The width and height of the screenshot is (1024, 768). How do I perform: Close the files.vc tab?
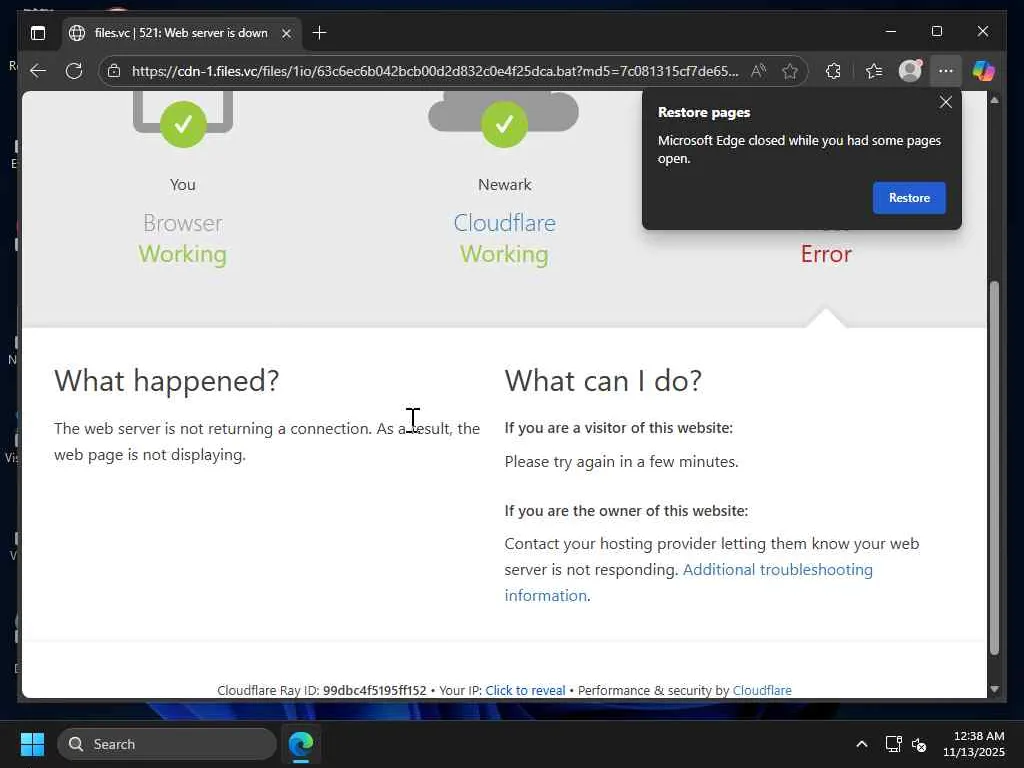tap(286, 33)
